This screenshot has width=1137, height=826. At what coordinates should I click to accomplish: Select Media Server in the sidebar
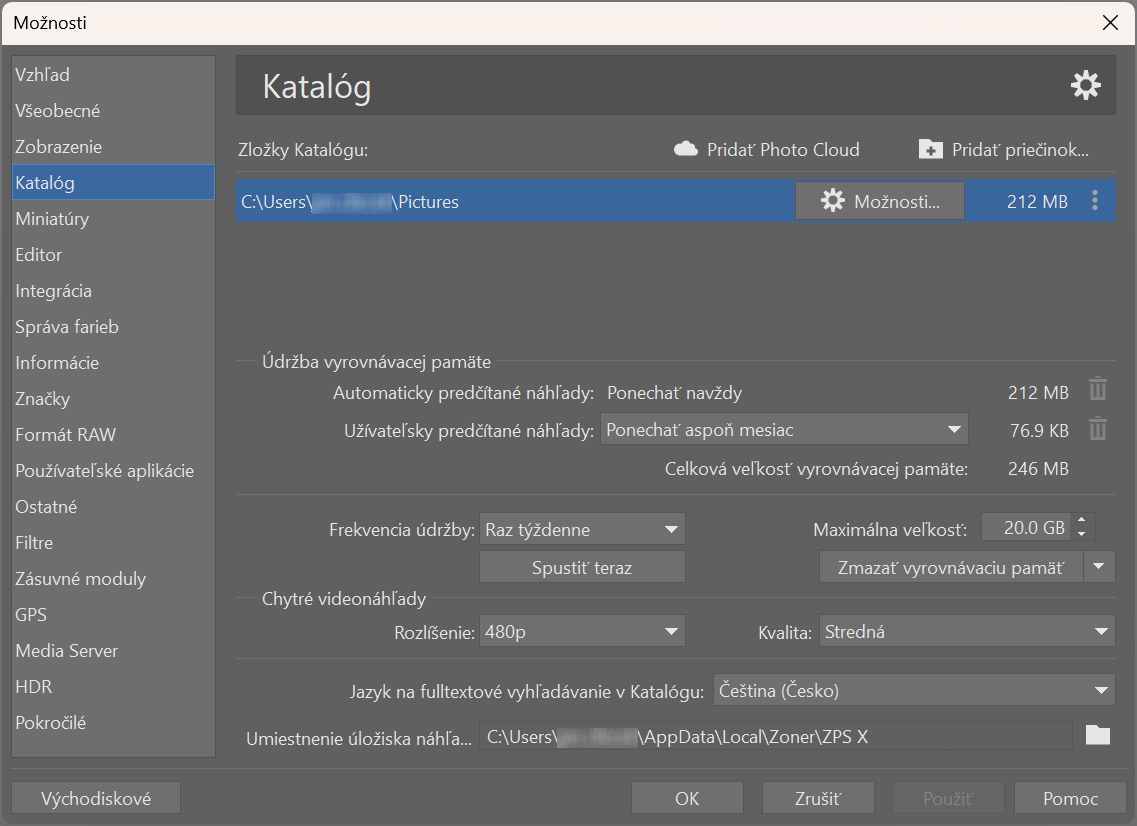113,651
